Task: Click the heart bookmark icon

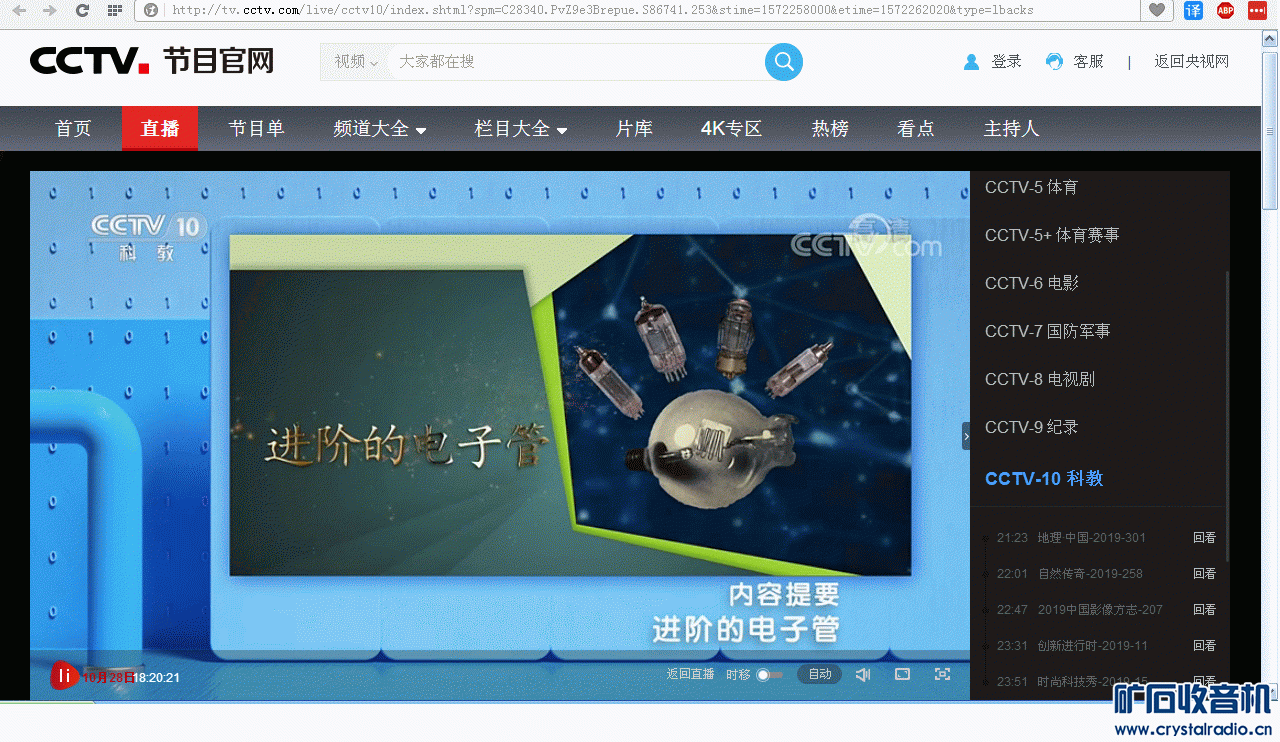Action: click(1157, 10)
